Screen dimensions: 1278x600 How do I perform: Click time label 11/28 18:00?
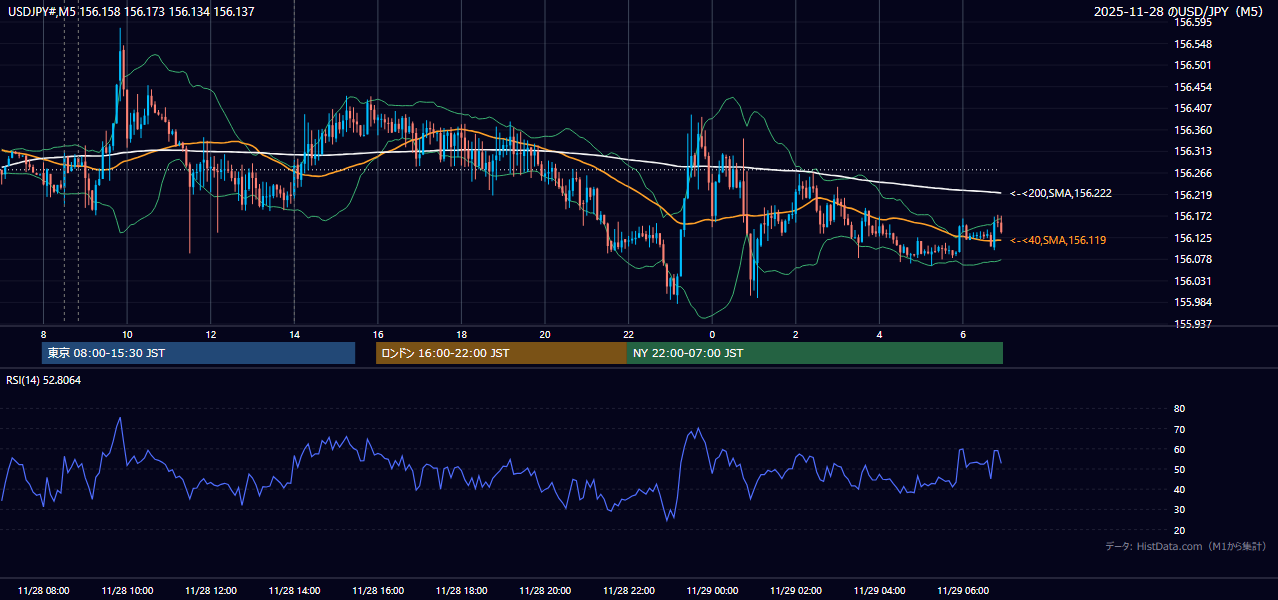point(461,590)
